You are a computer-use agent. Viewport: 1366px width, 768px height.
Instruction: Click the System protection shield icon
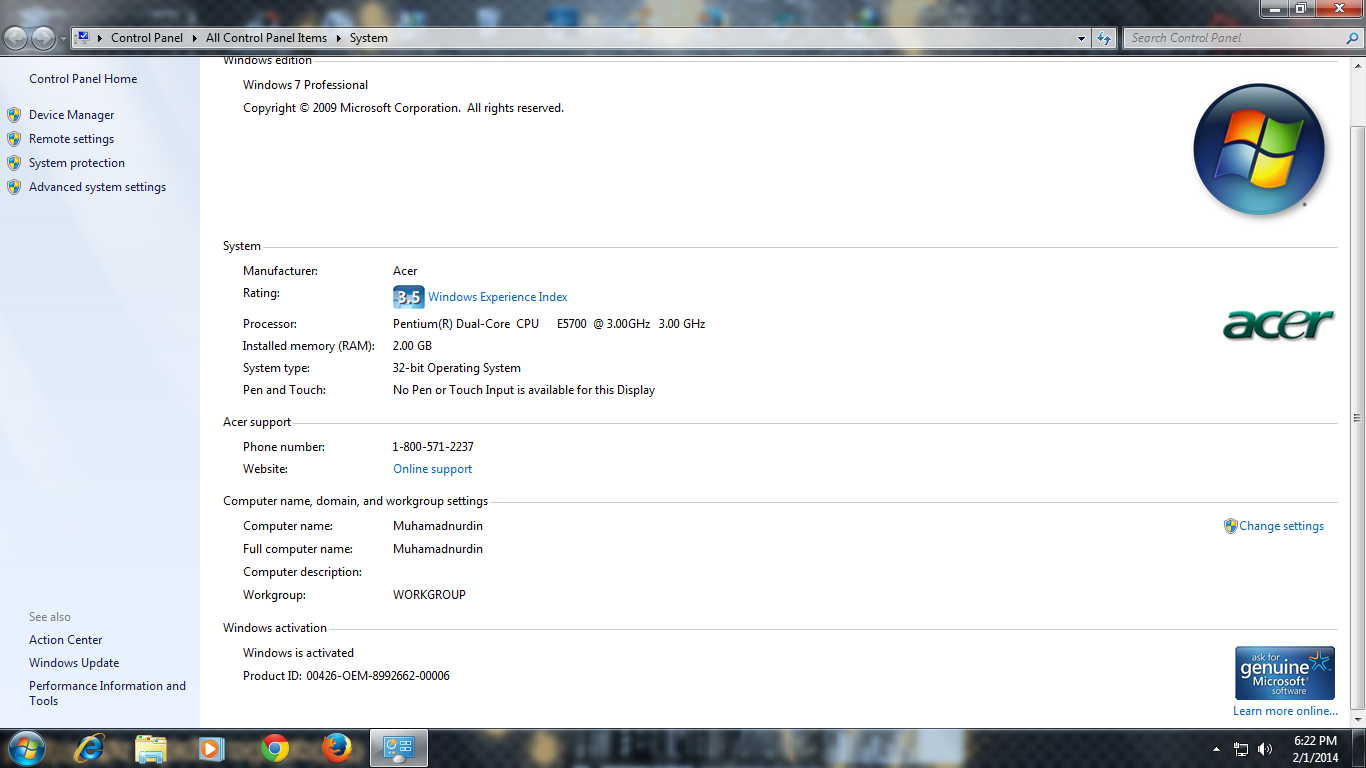point(14,163)
